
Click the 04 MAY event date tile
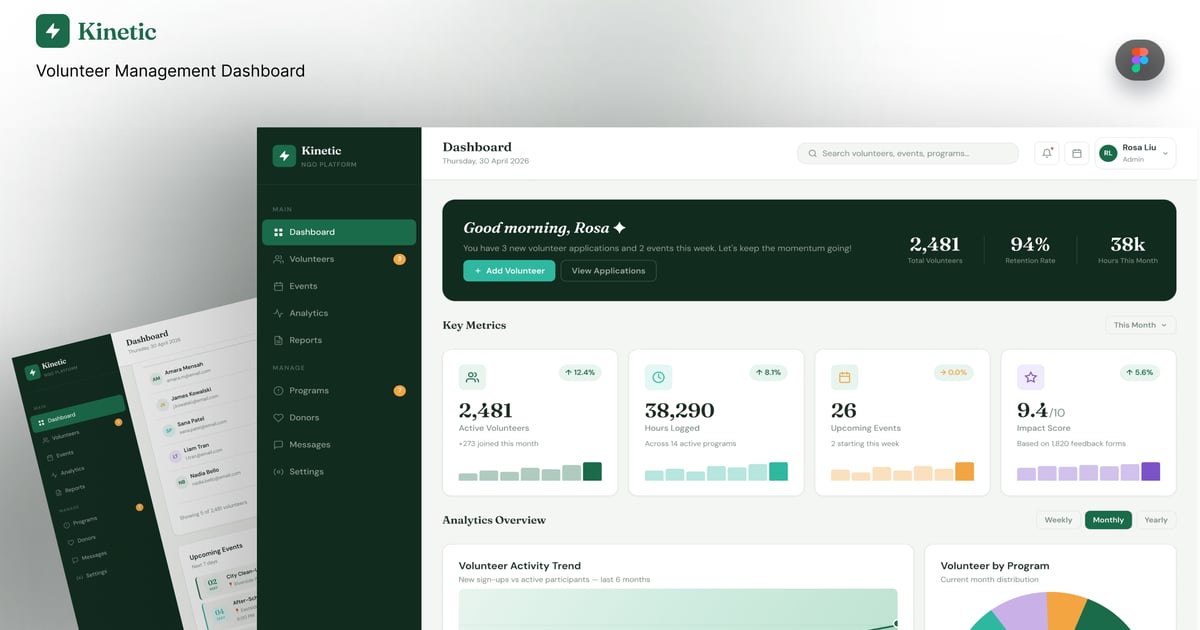coord(219,614)
